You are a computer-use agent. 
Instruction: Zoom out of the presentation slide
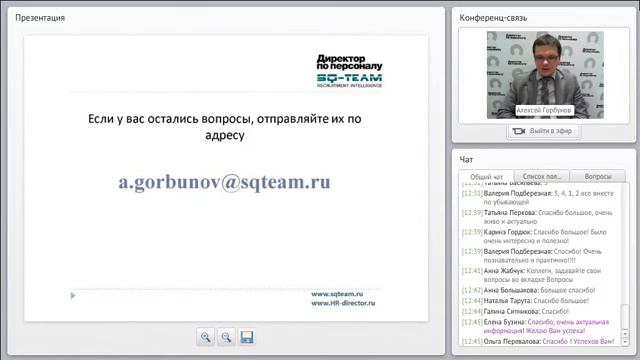(226, 337)
